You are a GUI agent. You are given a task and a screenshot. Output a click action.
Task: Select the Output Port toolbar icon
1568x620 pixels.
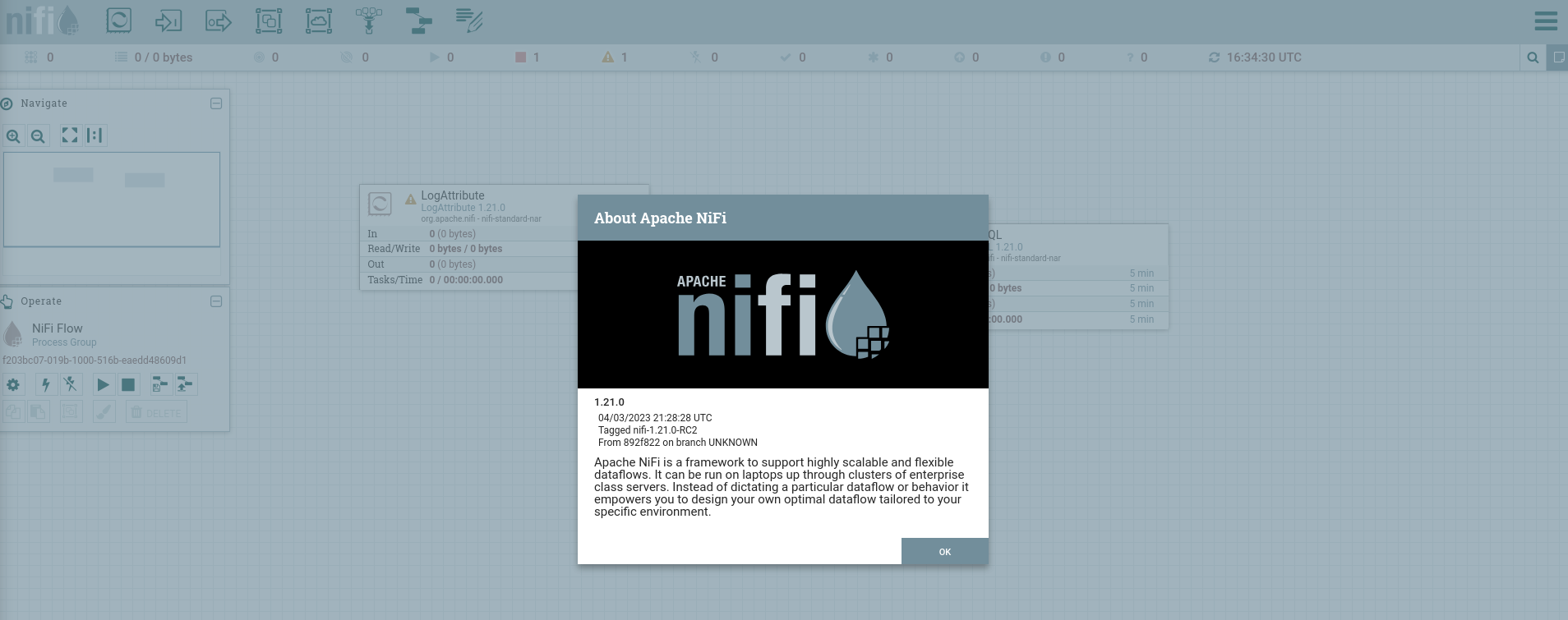pos(219,21)
